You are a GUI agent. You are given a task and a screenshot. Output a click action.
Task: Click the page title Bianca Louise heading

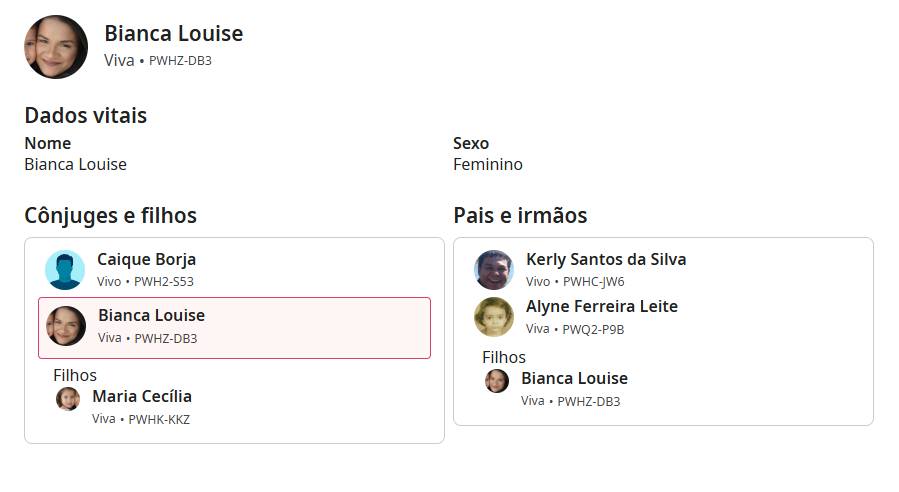[x=173, y=33]
